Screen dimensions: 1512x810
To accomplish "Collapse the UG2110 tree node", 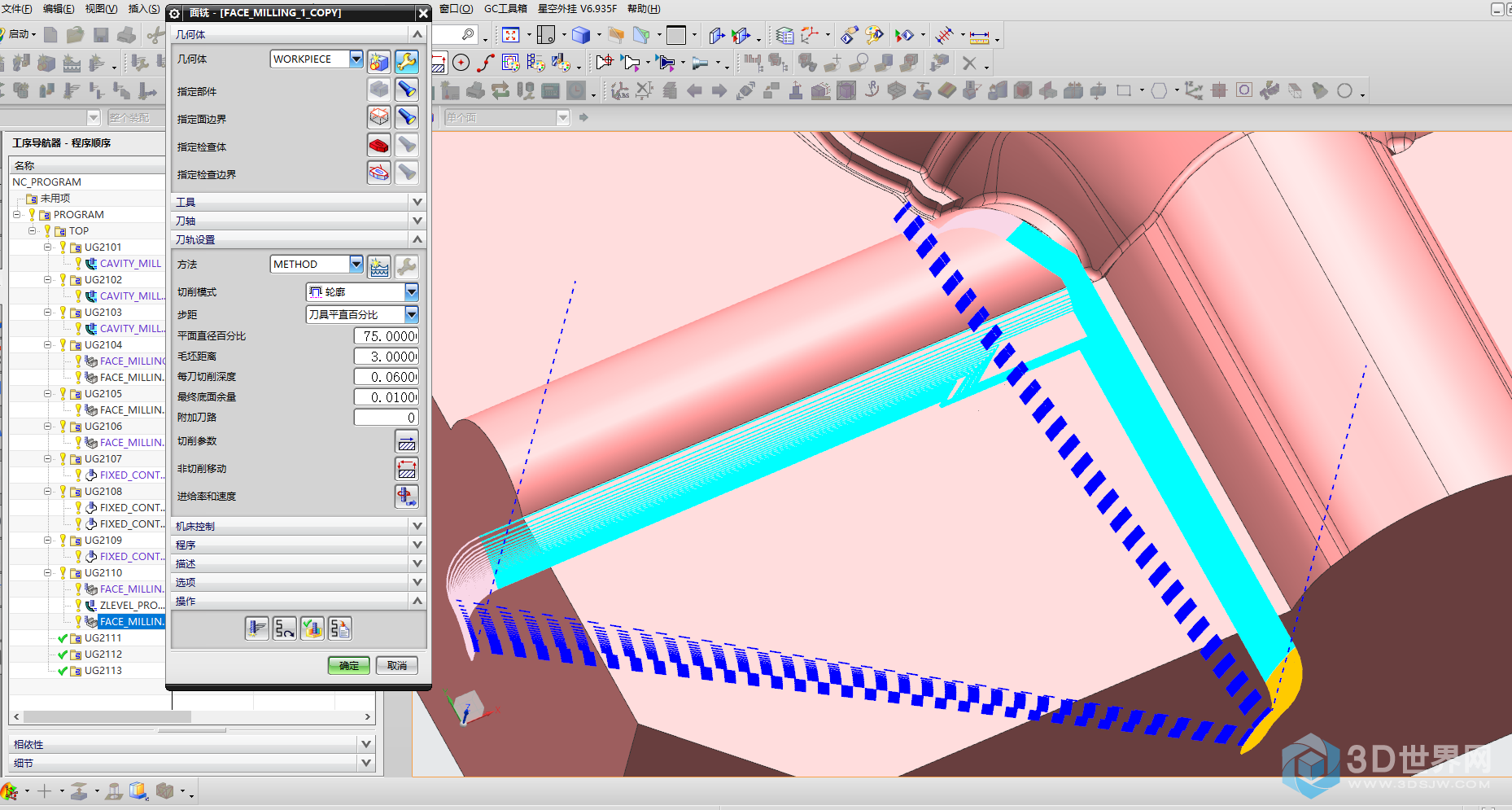I will point(48,572).
